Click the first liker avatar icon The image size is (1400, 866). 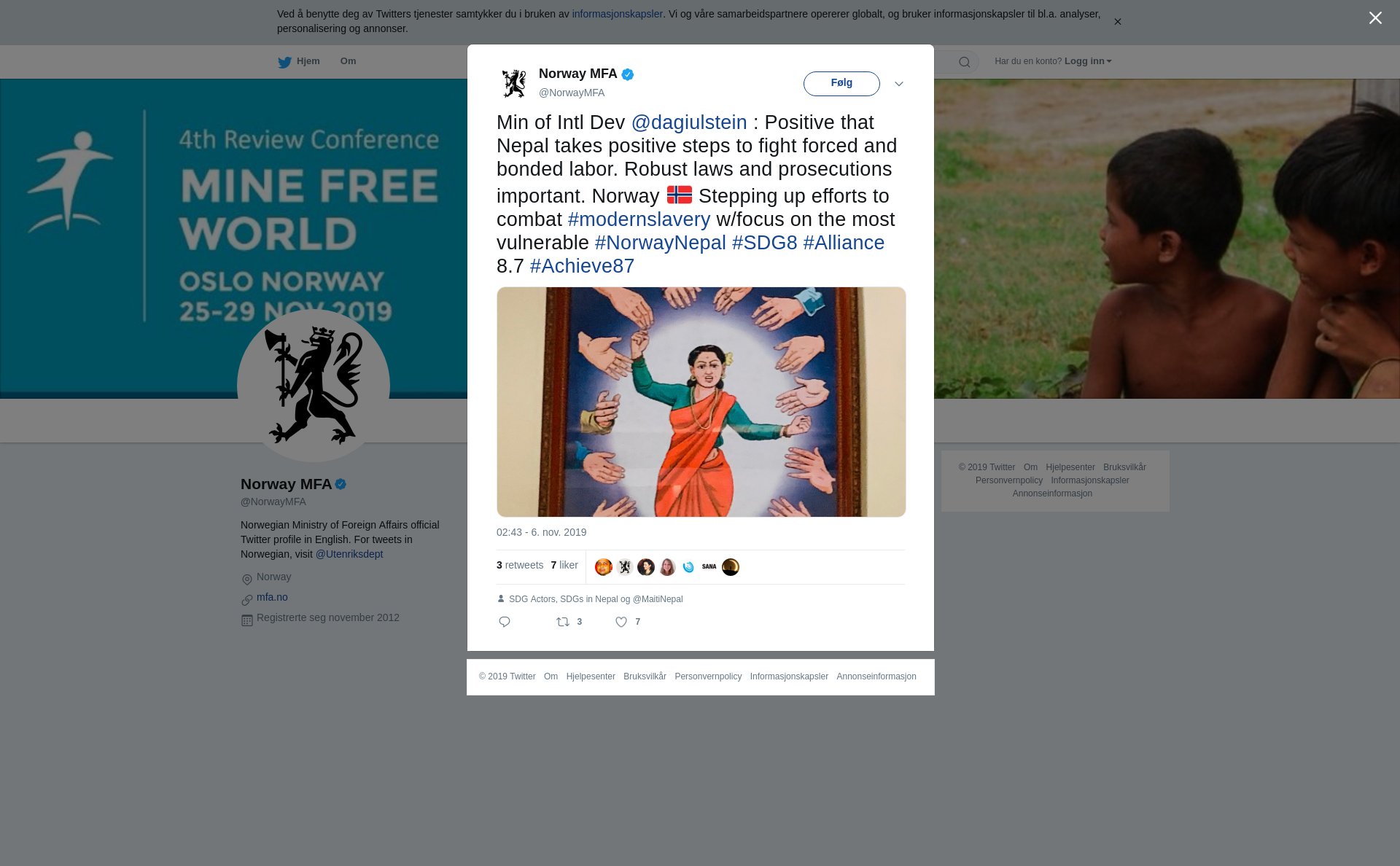click(604, 567)
